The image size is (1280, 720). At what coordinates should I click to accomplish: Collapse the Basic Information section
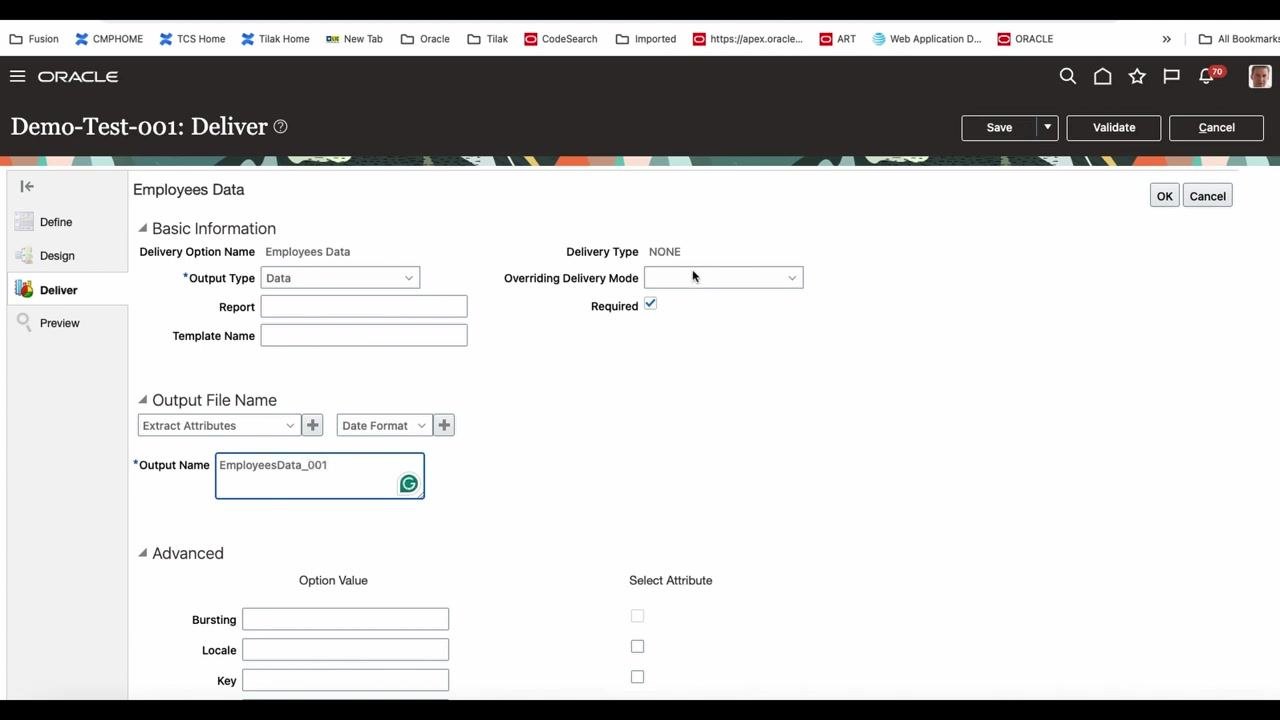[143, 228]
